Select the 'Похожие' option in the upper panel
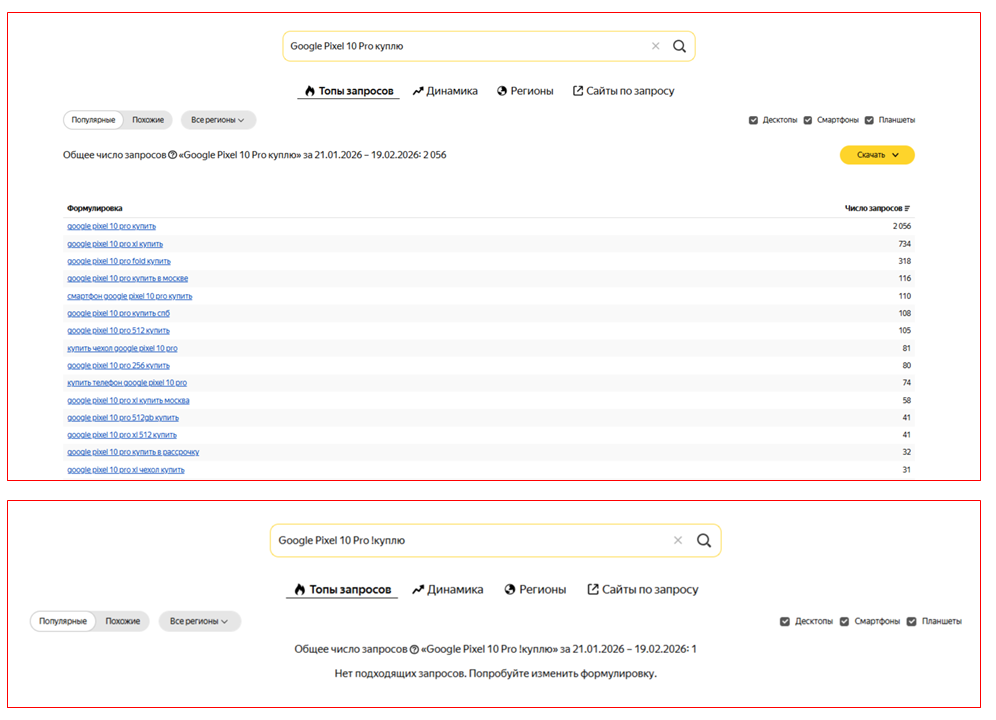This screenshot has height=720, width=996. pos(148,120)
